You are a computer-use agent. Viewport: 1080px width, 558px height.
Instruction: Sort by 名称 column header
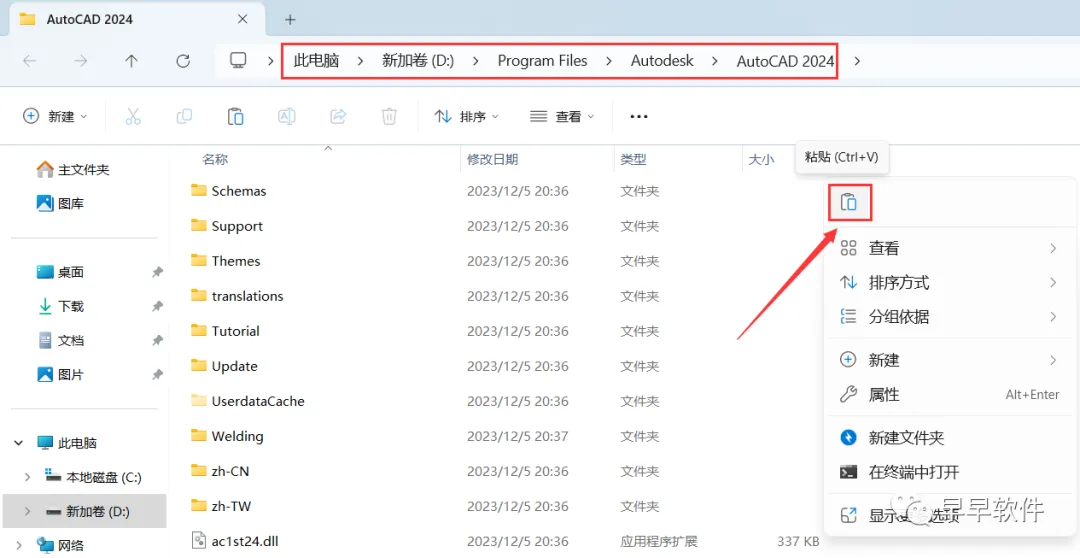pos(215,160)
